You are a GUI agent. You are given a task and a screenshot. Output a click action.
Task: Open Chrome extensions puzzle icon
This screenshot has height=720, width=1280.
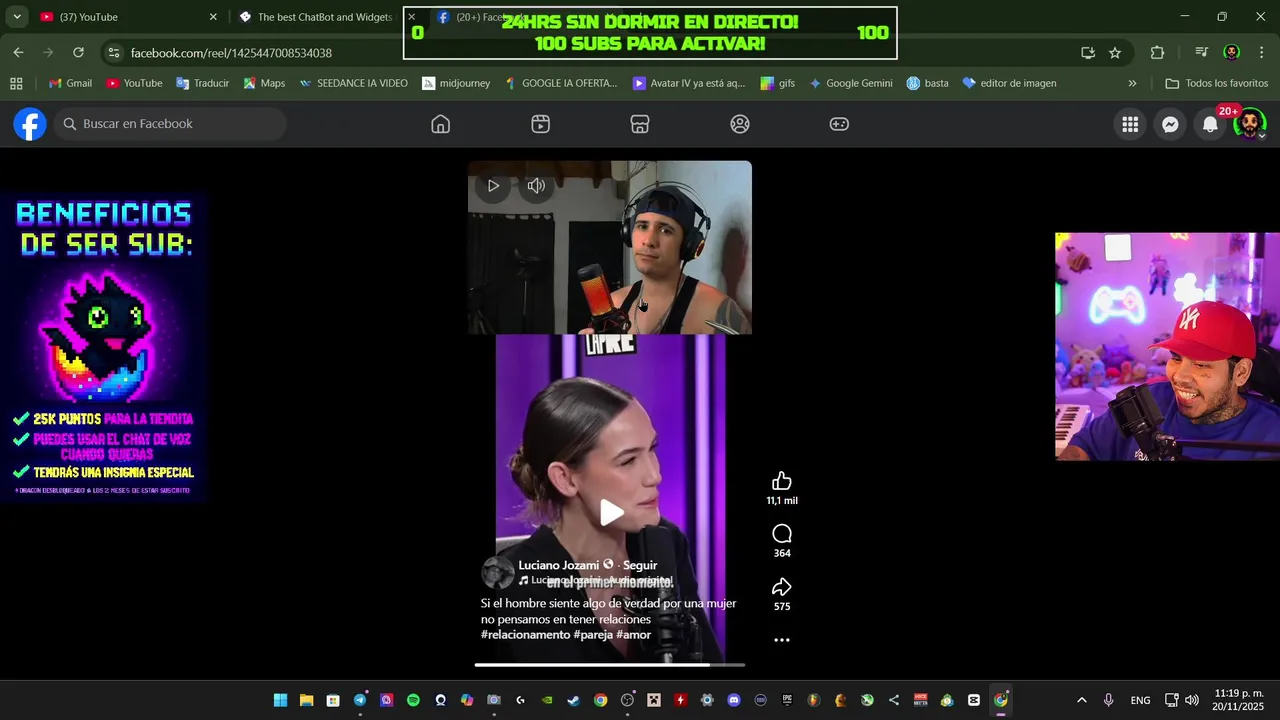coord(1157,53)
